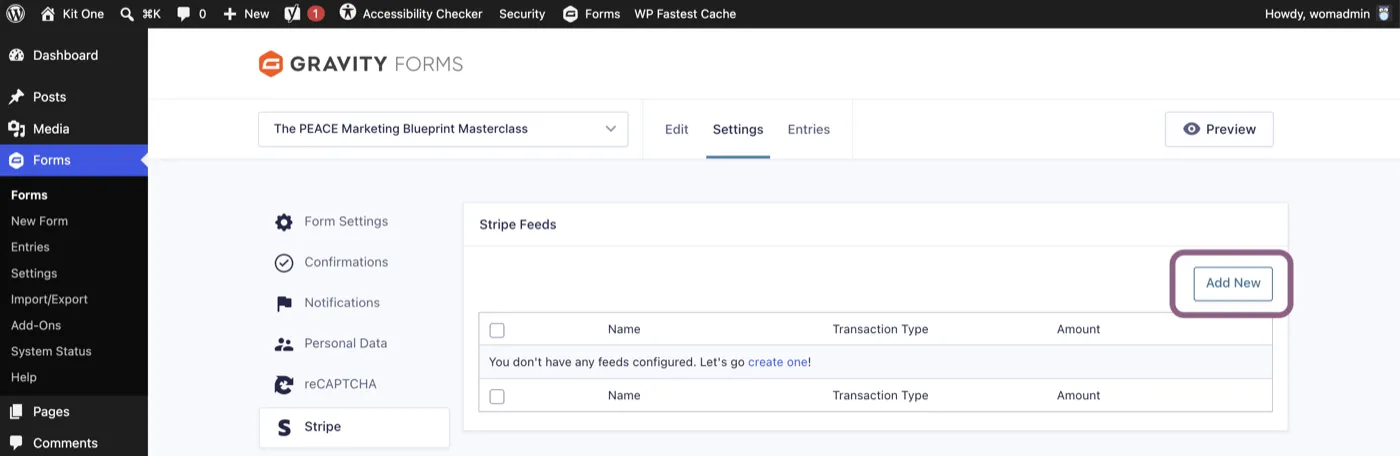Click Amount column header at top
This screenshot has height=456, width=1400.
tap(1078, 329)
